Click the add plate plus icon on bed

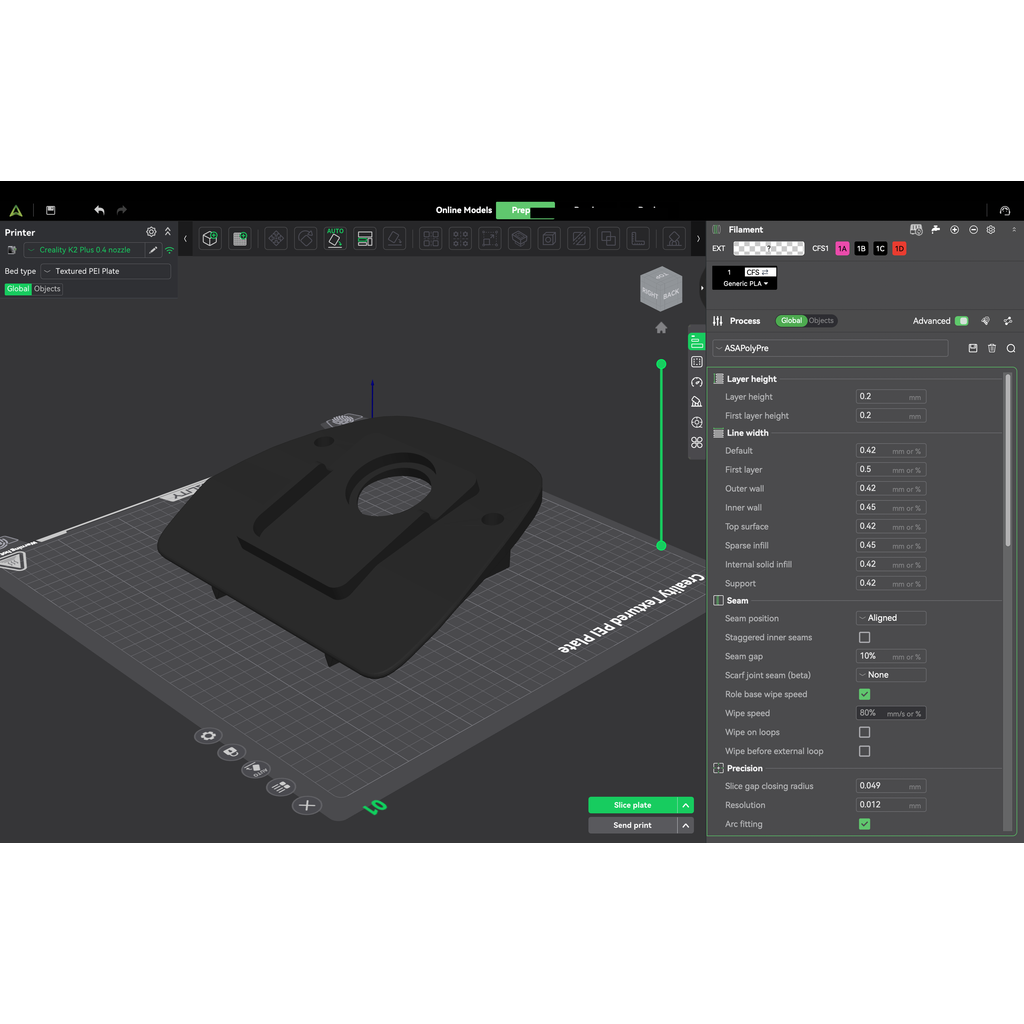[x=307, y=806]
